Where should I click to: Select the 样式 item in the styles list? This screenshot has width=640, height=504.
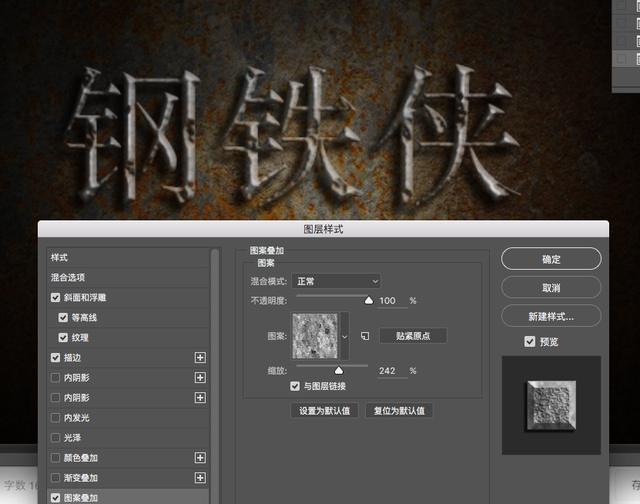coord(128,258)
